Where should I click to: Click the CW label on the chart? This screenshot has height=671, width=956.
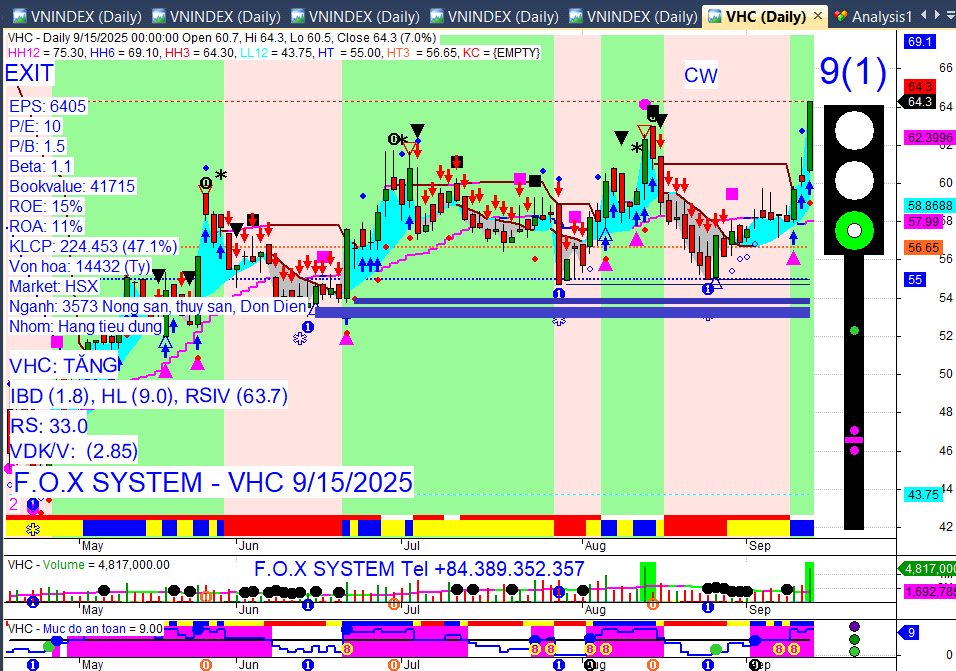tap(701, 75)
